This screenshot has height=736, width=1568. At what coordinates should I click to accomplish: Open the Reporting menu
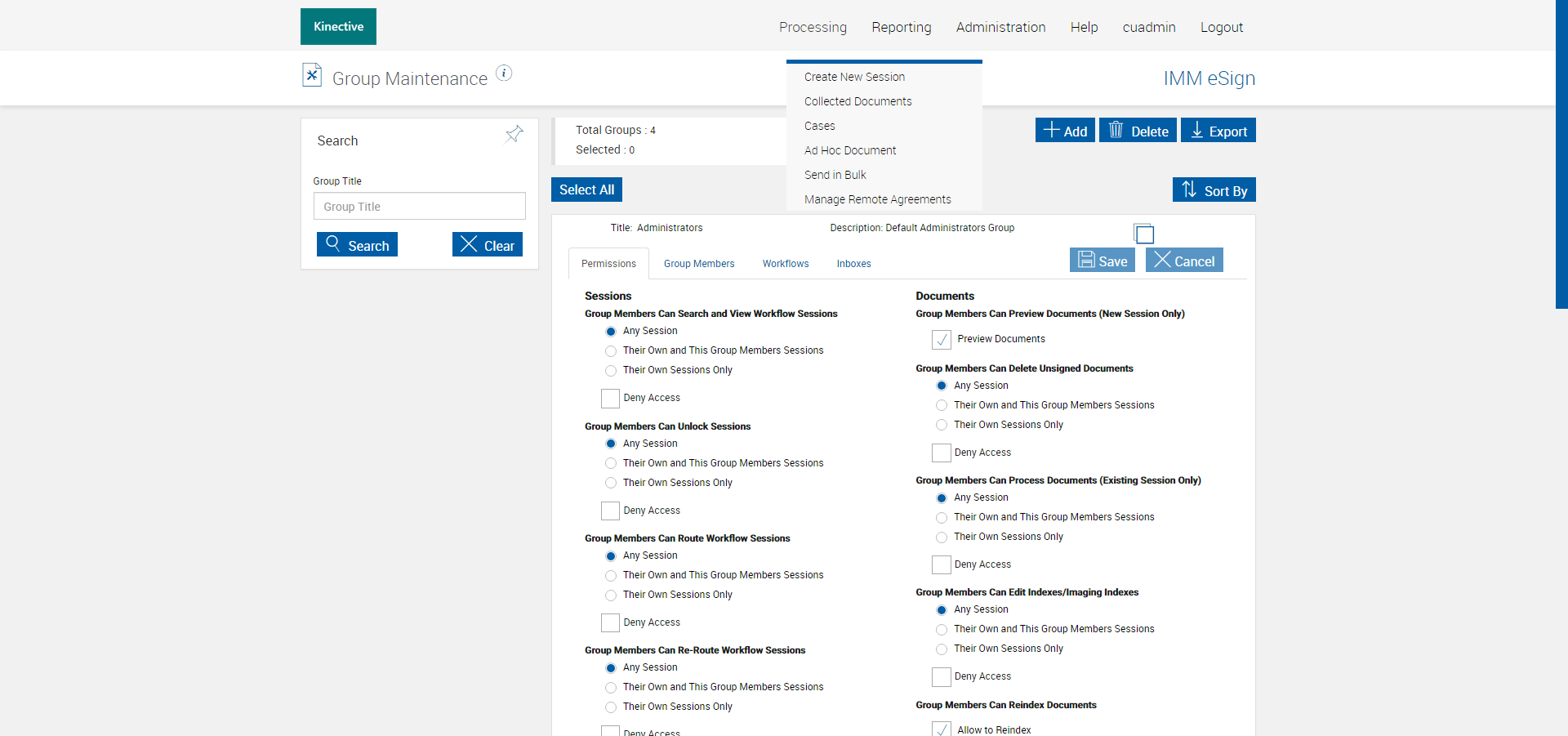pyautogui.click(x=901, y=27)
